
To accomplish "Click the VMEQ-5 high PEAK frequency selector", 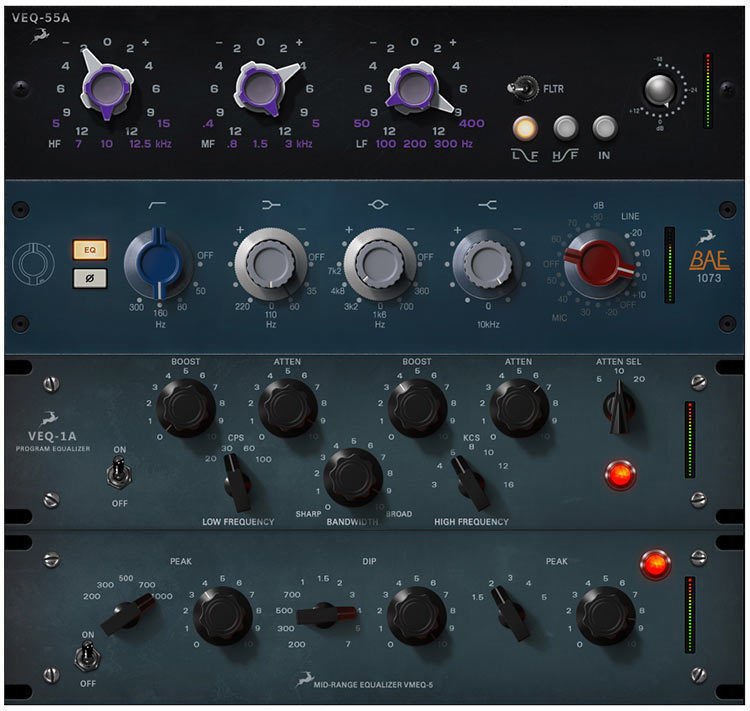I will pos(512,614).
